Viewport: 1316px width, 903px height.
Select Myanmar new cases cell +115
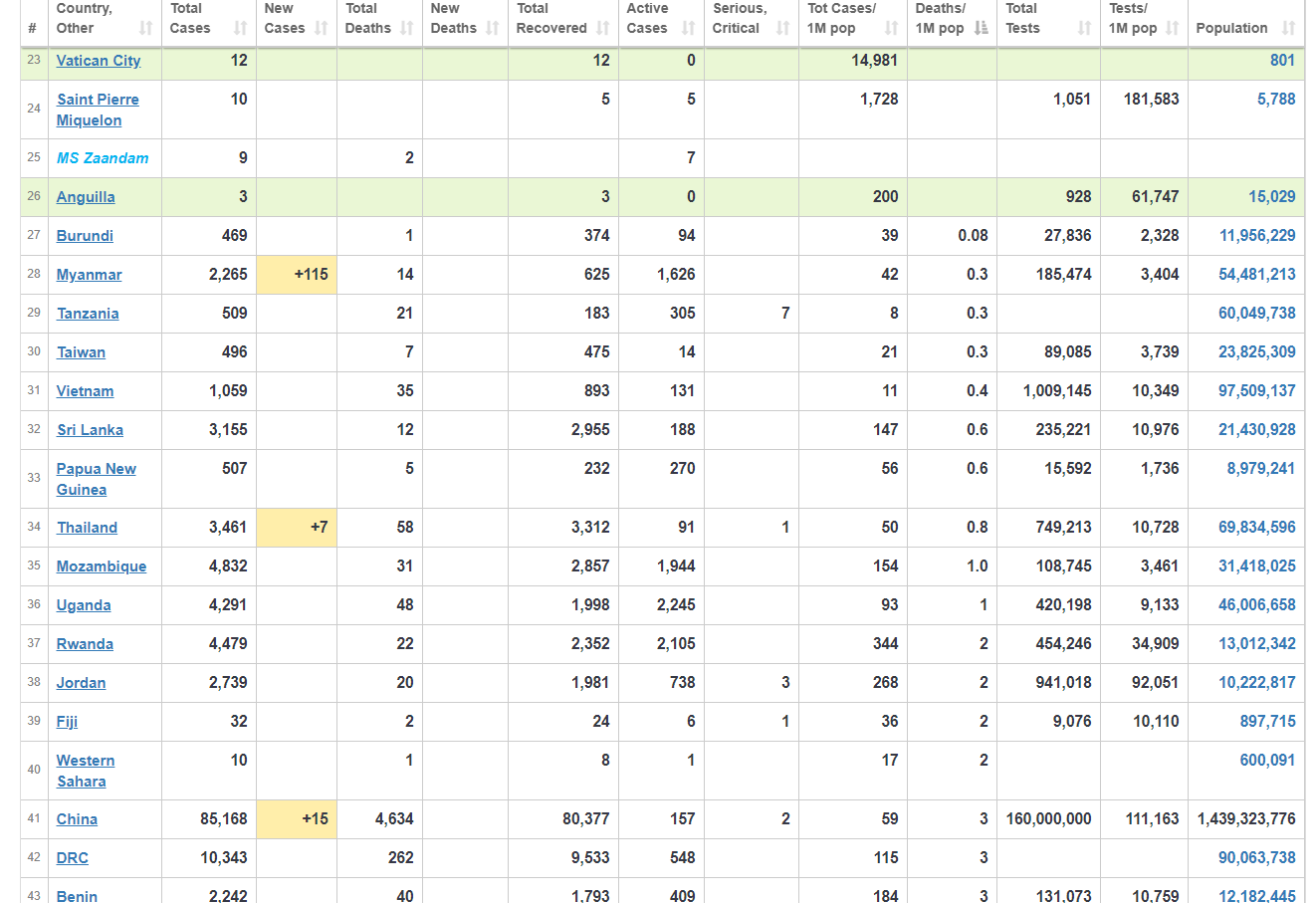[297, 275]
